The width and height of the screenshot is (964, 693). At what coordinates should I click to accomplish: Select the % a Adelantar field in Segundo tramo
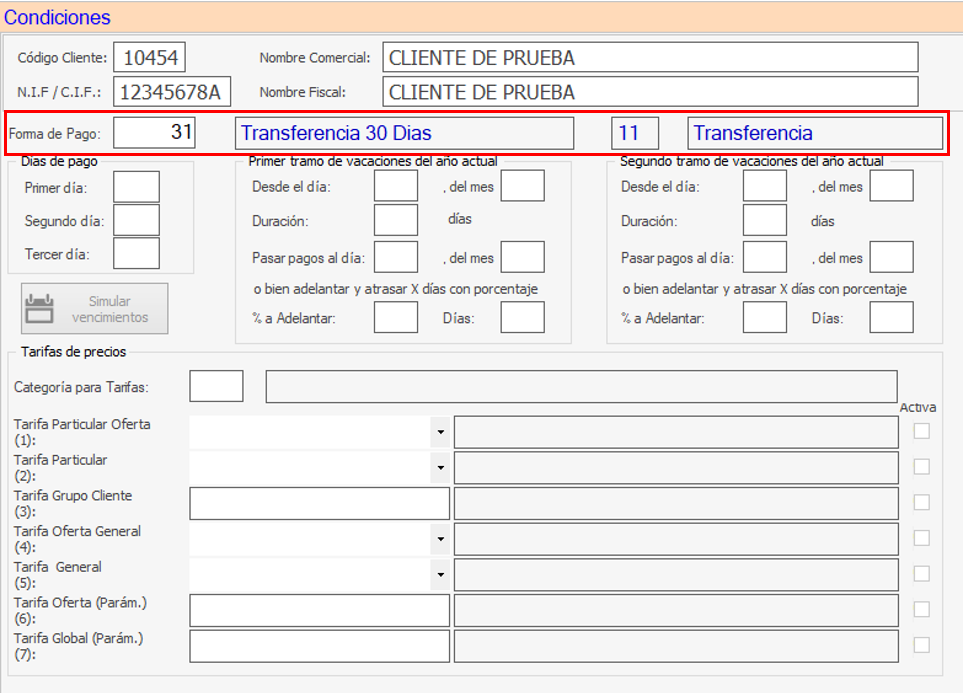[x=765, y=317]
